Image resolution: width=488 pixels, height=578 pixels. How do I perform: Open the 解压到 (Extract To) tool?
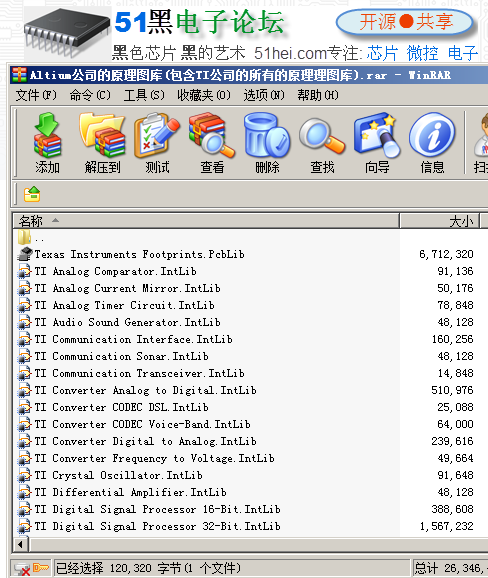point(102,143)
